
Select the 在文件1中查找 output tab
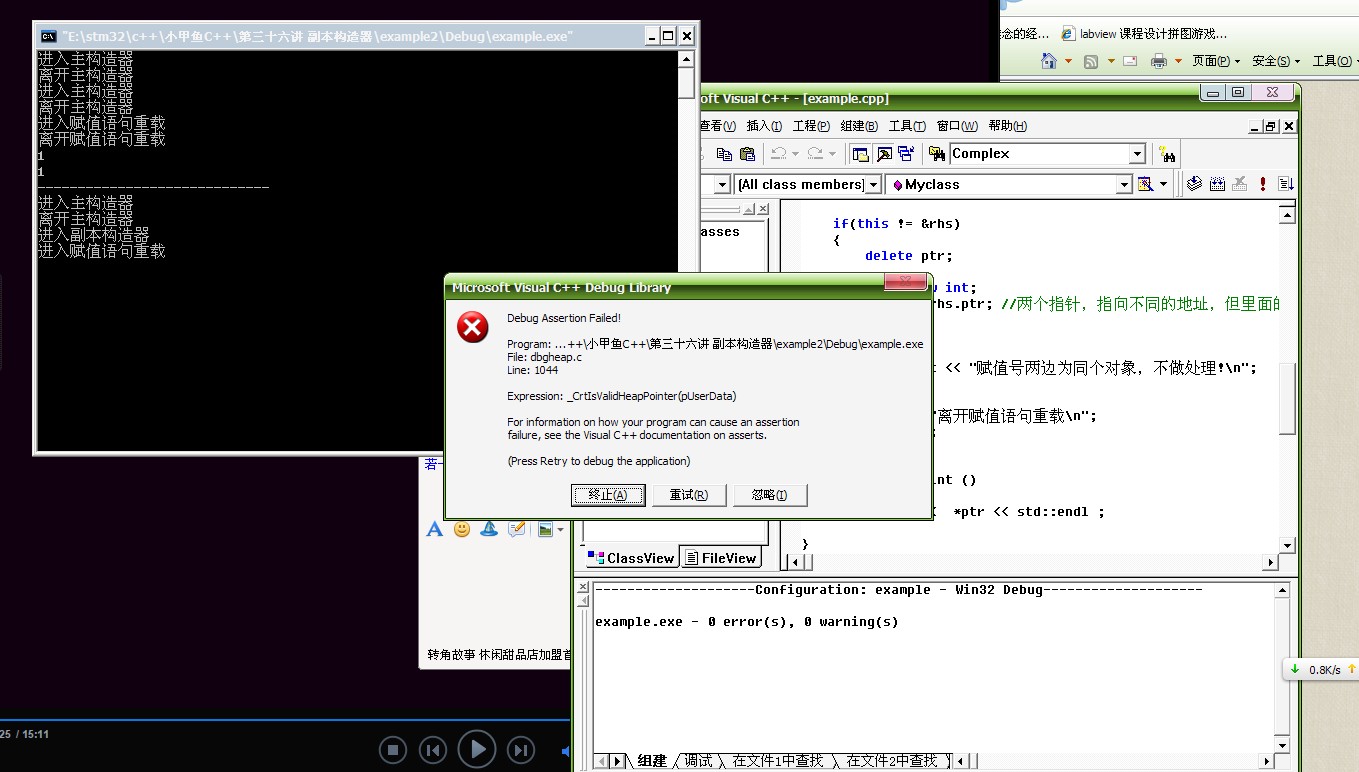coord(777,761)
